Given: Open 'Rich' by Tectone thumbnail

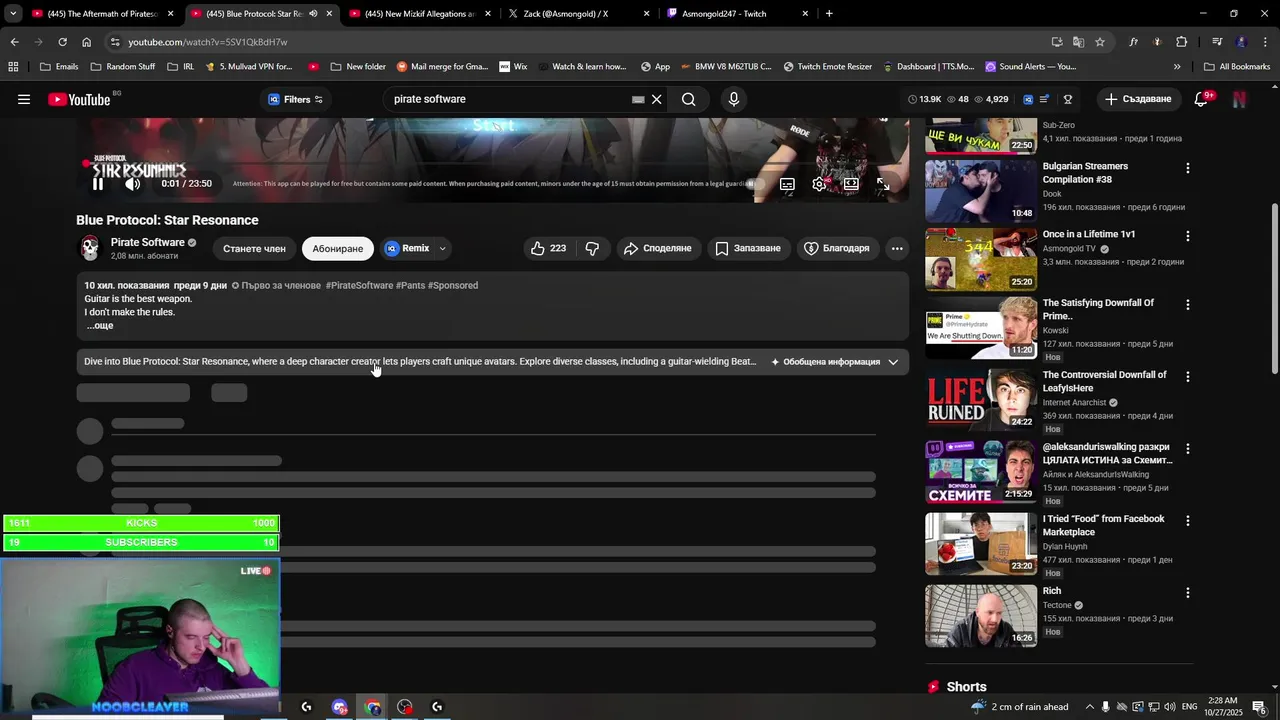Looking at the screenshot, I should [981, 615].
